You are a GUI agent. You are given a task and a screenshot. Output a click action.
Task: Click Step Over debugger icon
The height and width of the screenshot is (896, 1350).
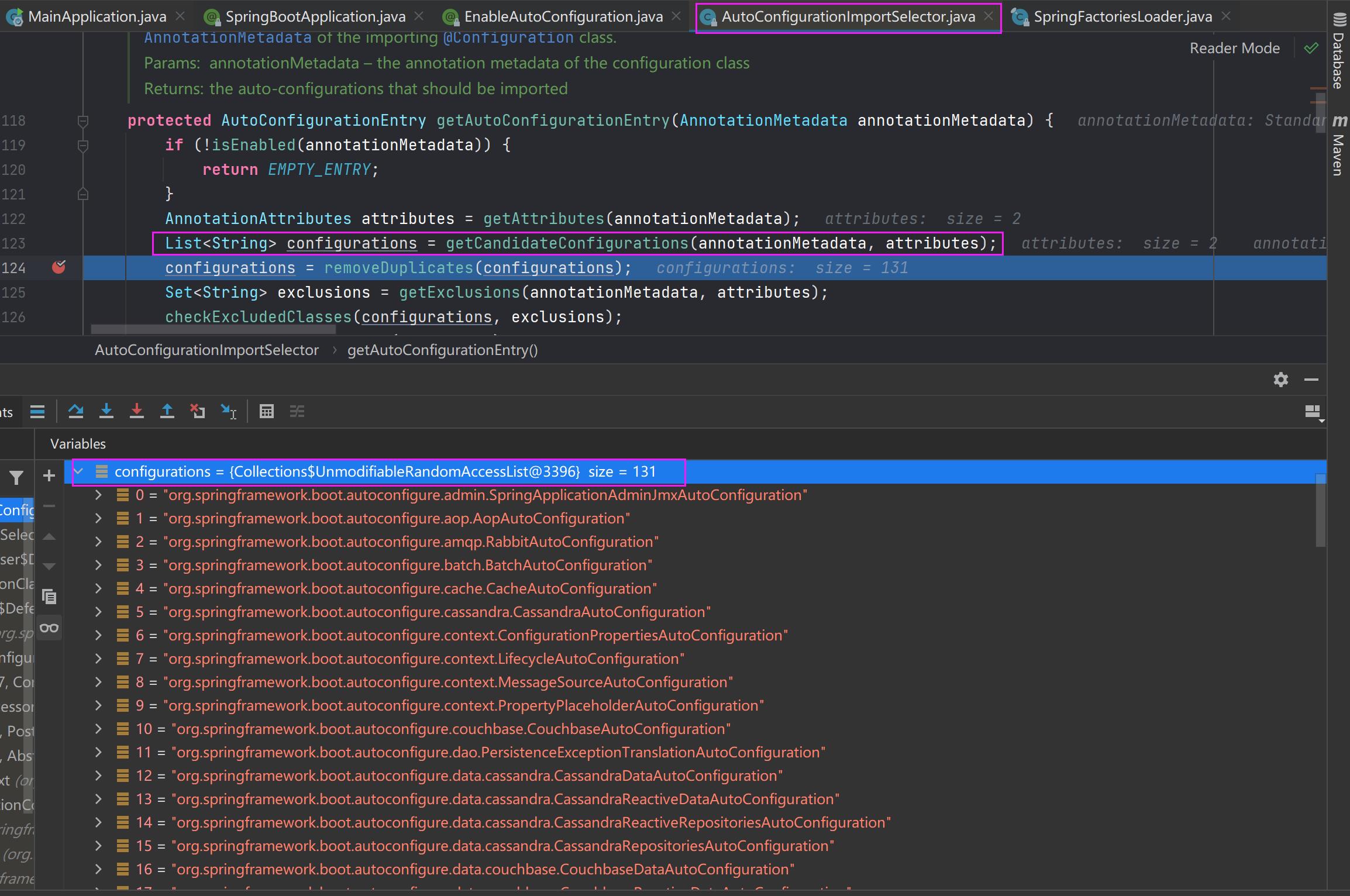(75, 412)
